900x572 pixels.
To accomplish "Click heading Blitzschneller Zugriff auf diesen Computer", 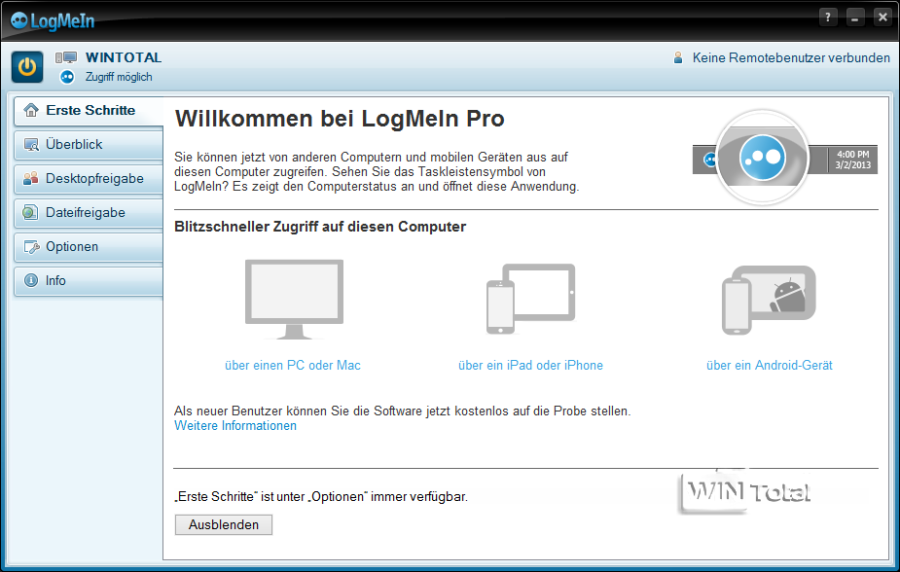I will pos(320,227).
